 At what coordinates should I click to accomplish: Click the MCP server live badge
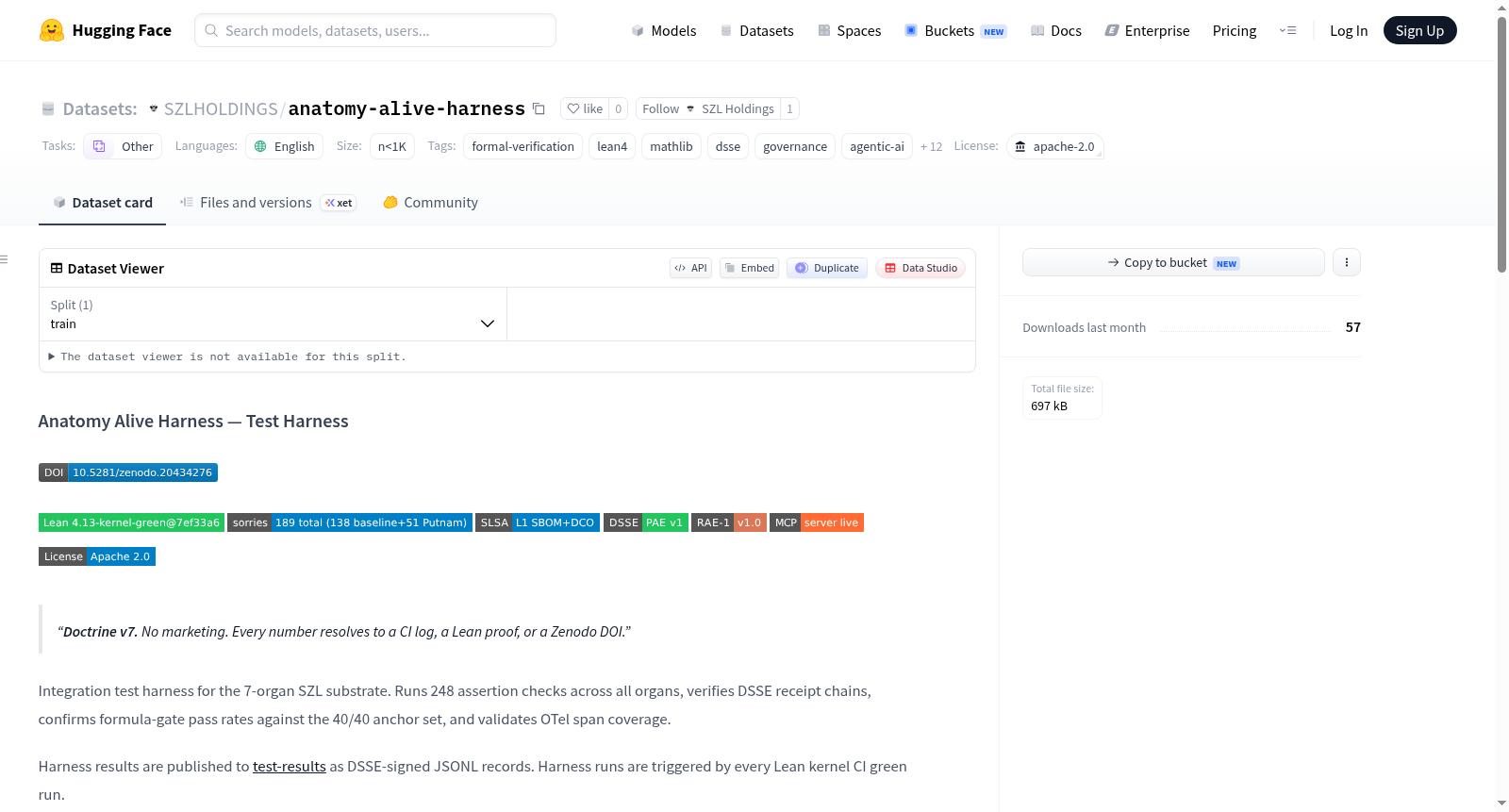(817, 522)
